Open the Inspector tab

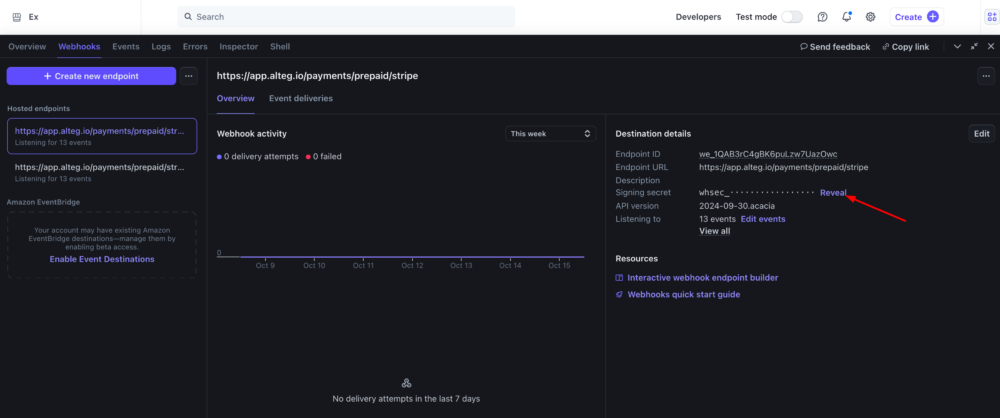239,47
